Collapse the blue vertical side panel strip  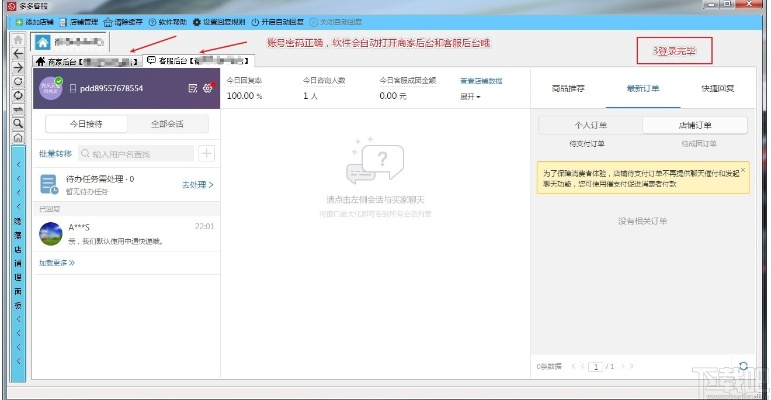click(x=17, y=250)
